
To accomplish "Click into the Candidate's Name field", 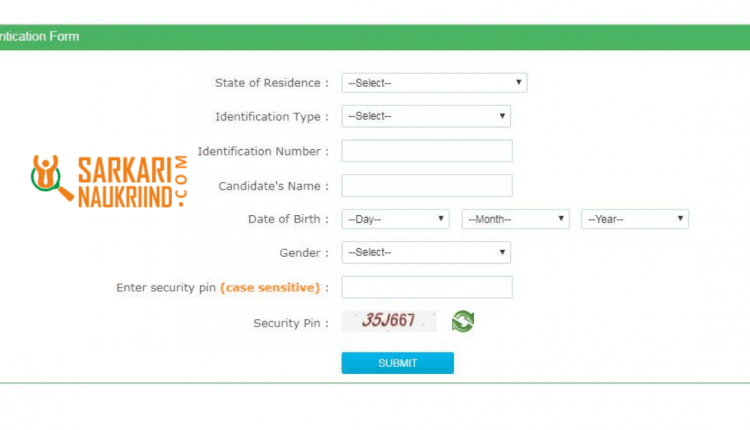I will coord(427,186).
